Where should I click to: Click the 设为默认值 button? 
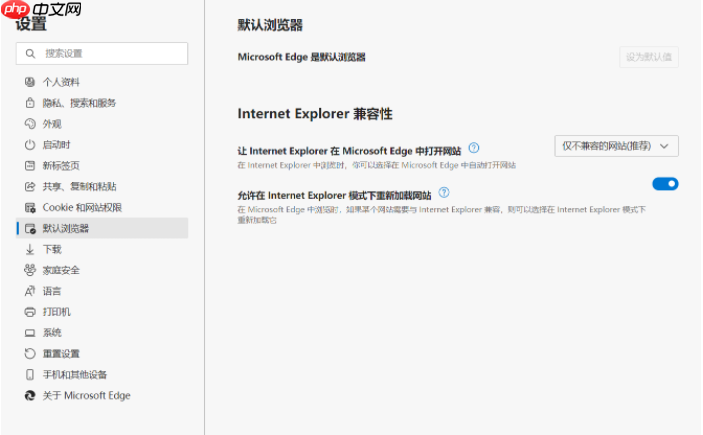pyautogui.click(x=649, y=57)
